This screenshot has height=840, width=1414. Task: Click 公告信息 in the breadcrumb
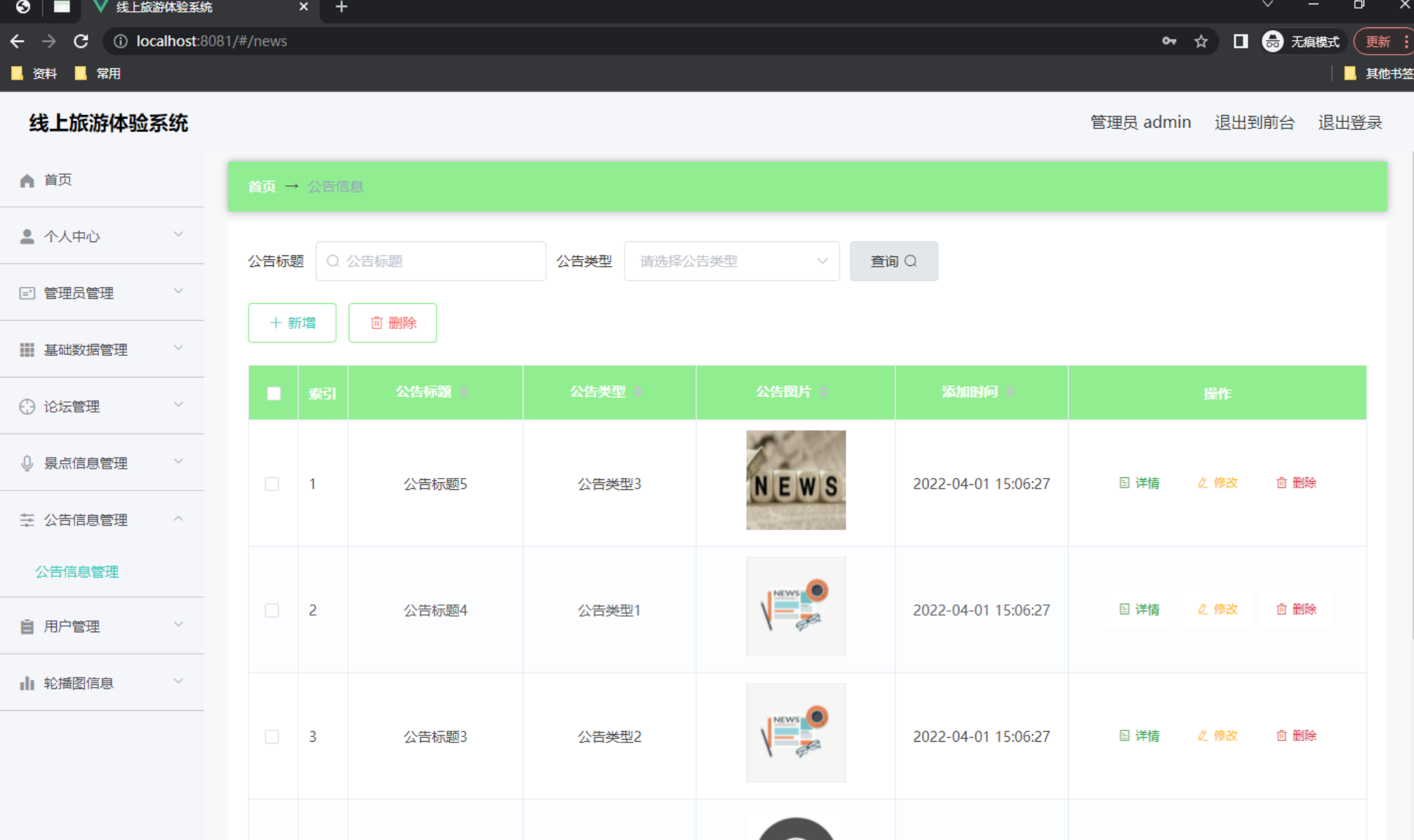pos(335,187)
